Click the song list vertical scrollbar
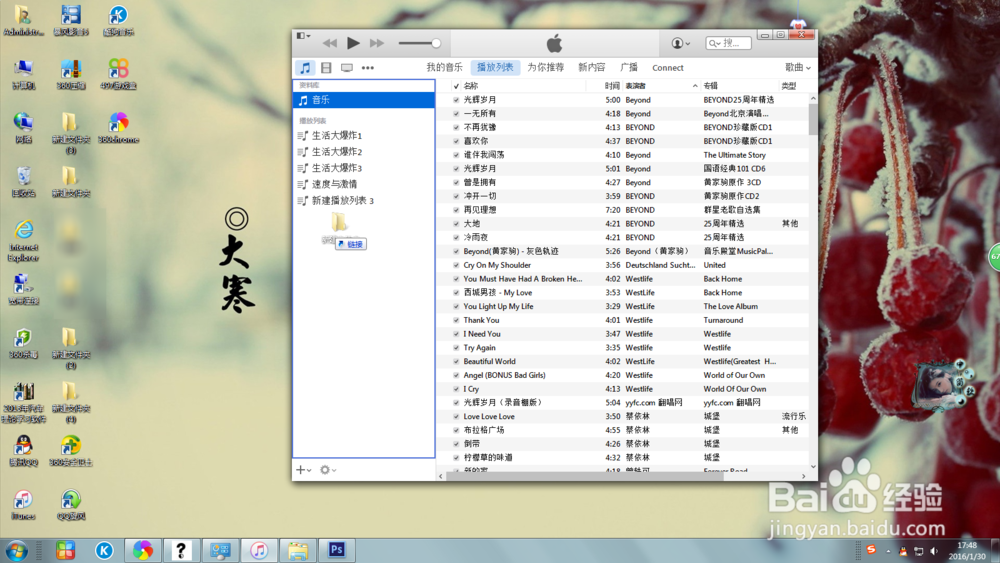Screen dimensions: 1000x563 tap(812, 119)
